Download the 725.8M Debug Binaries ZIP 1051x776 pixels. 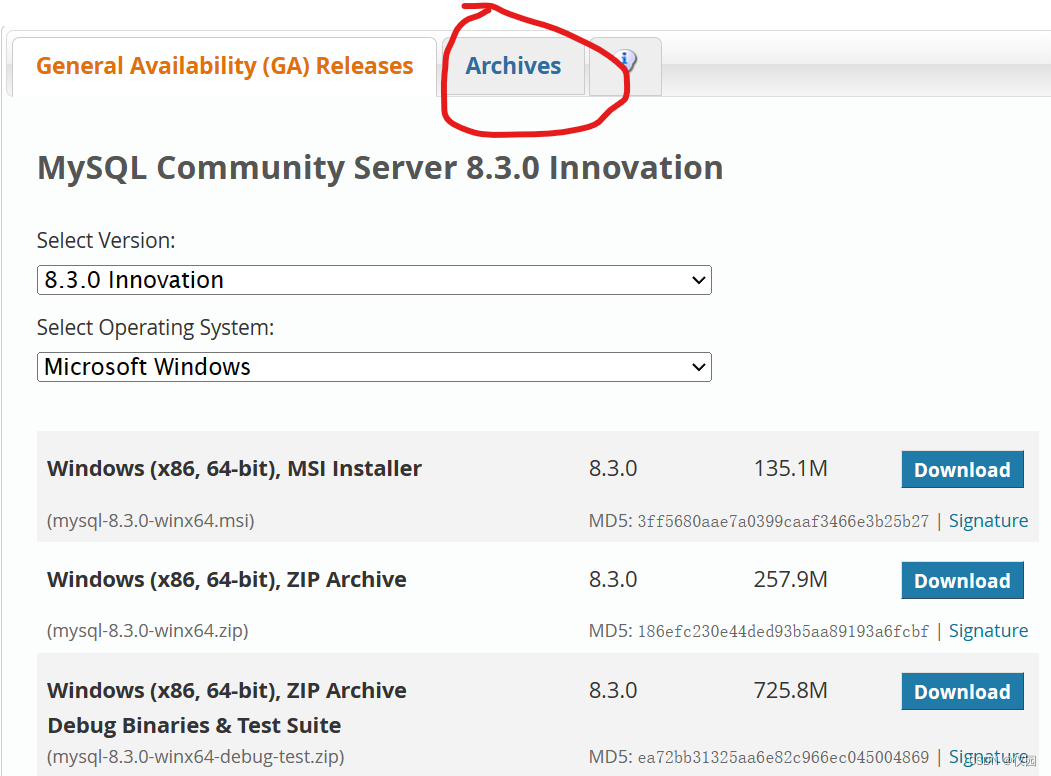(963, 692)
